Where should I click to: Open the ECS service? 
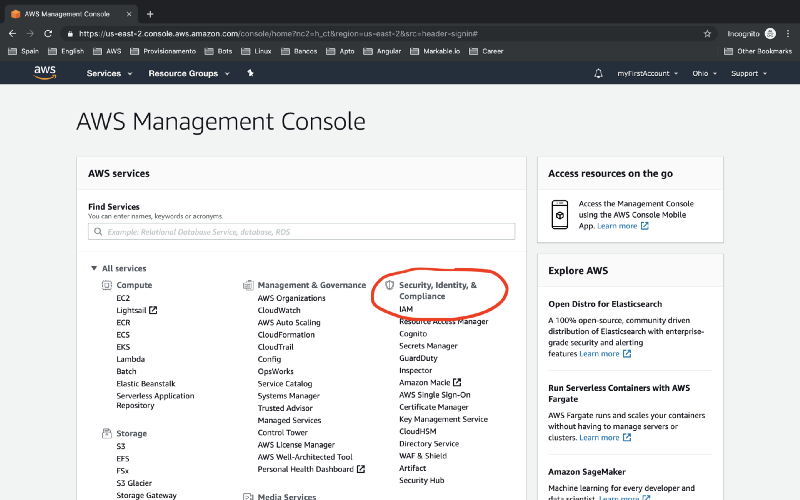coord(123,335)
